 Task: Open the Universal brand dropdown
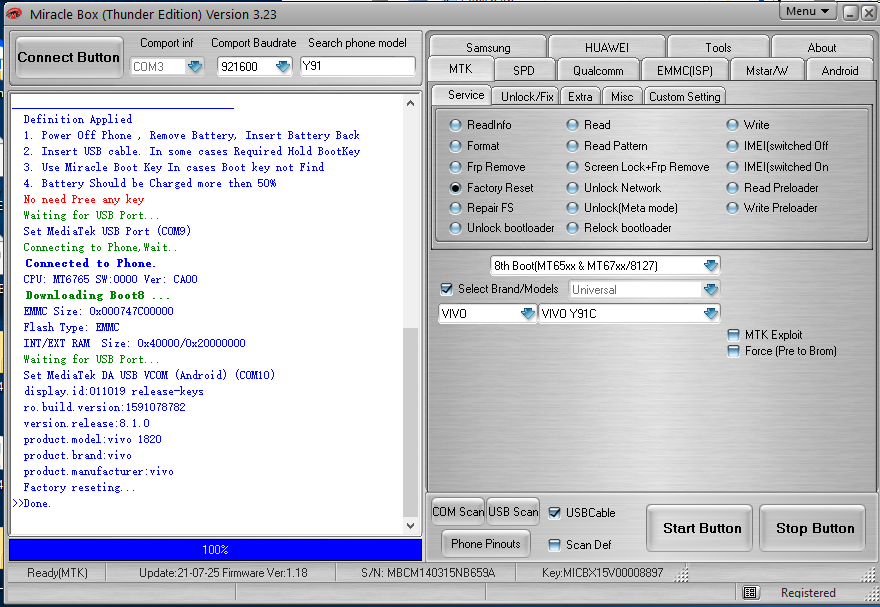(x=711, y=289)
